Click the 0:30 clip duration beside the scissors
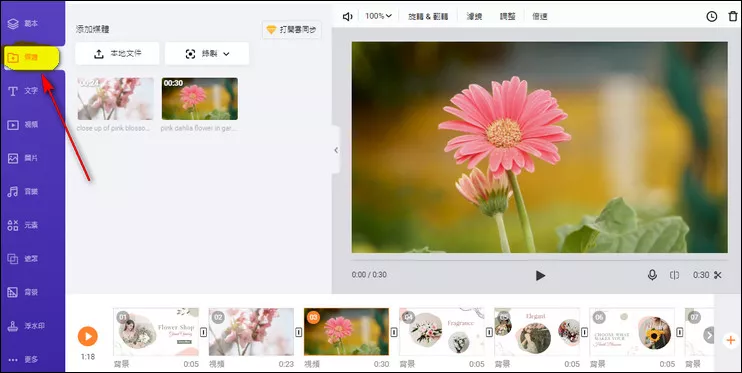 click(x=701, y=275)
